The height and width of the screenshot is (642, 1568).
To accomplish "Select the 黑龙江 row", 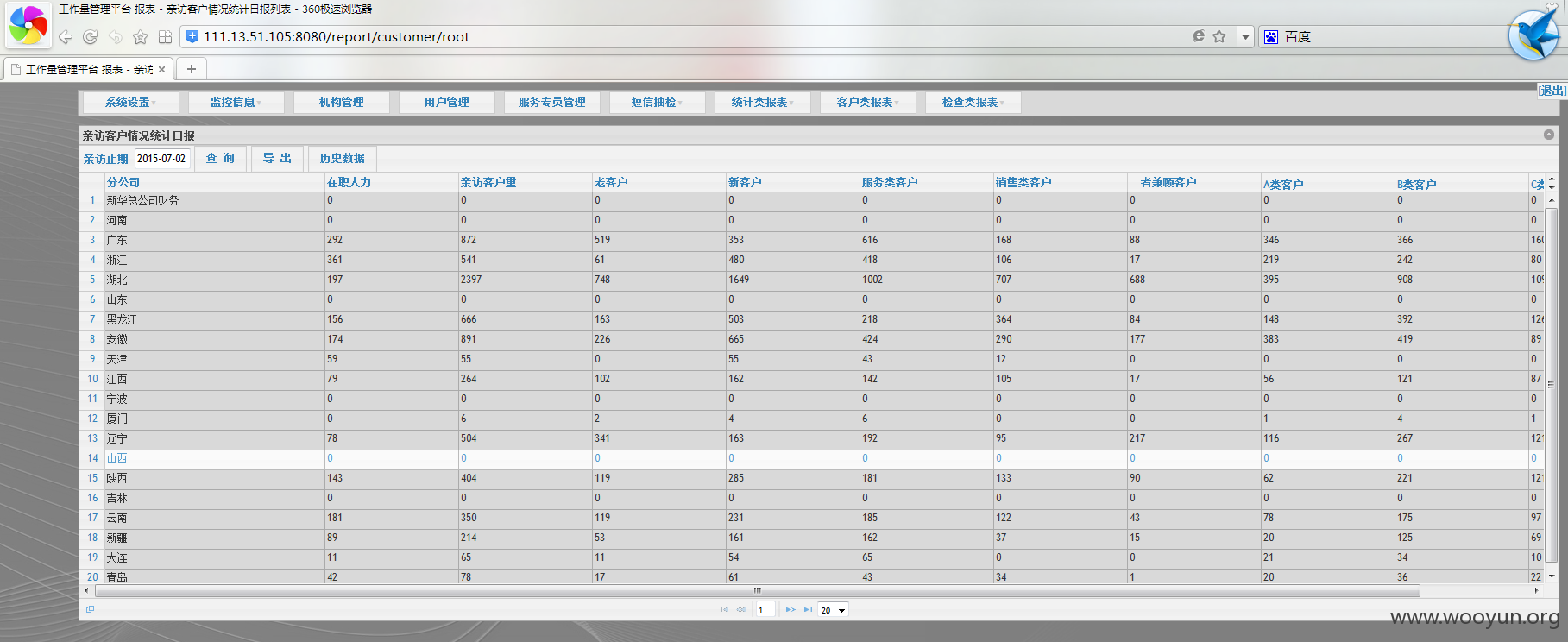I will click(811, 319).
